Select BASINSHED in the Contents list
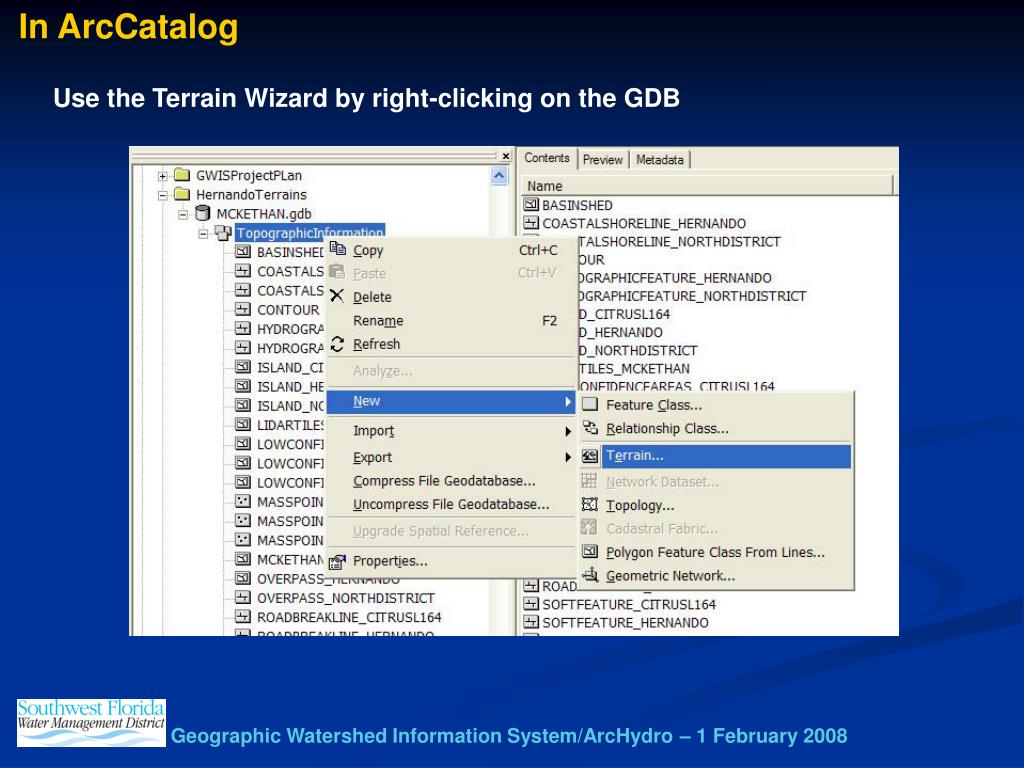This screenshot has height=768, width=1024. coord(577,205)
